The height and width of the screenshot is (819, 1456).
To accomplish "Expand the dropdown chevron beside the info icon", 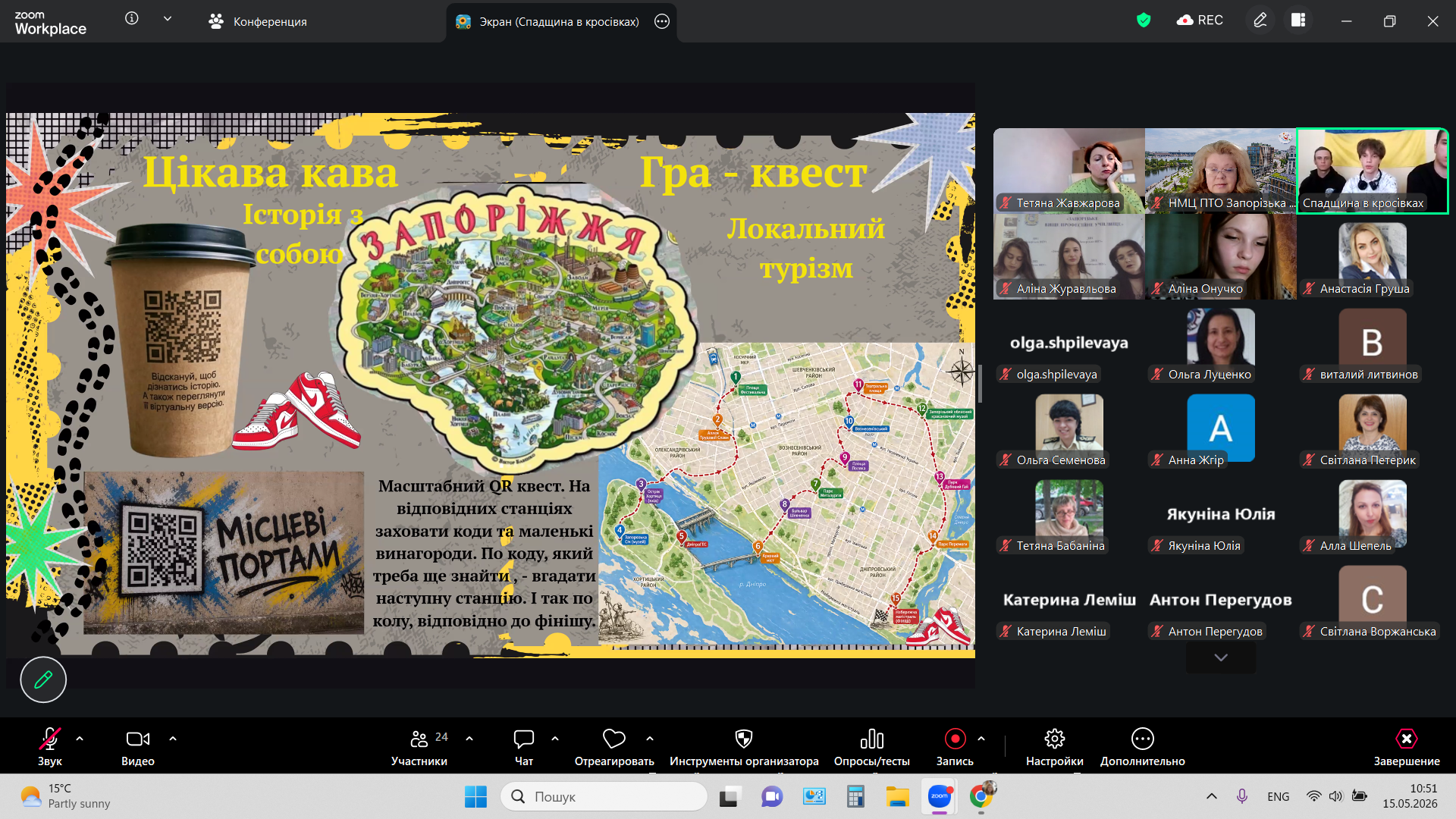I will coord(168,18).
